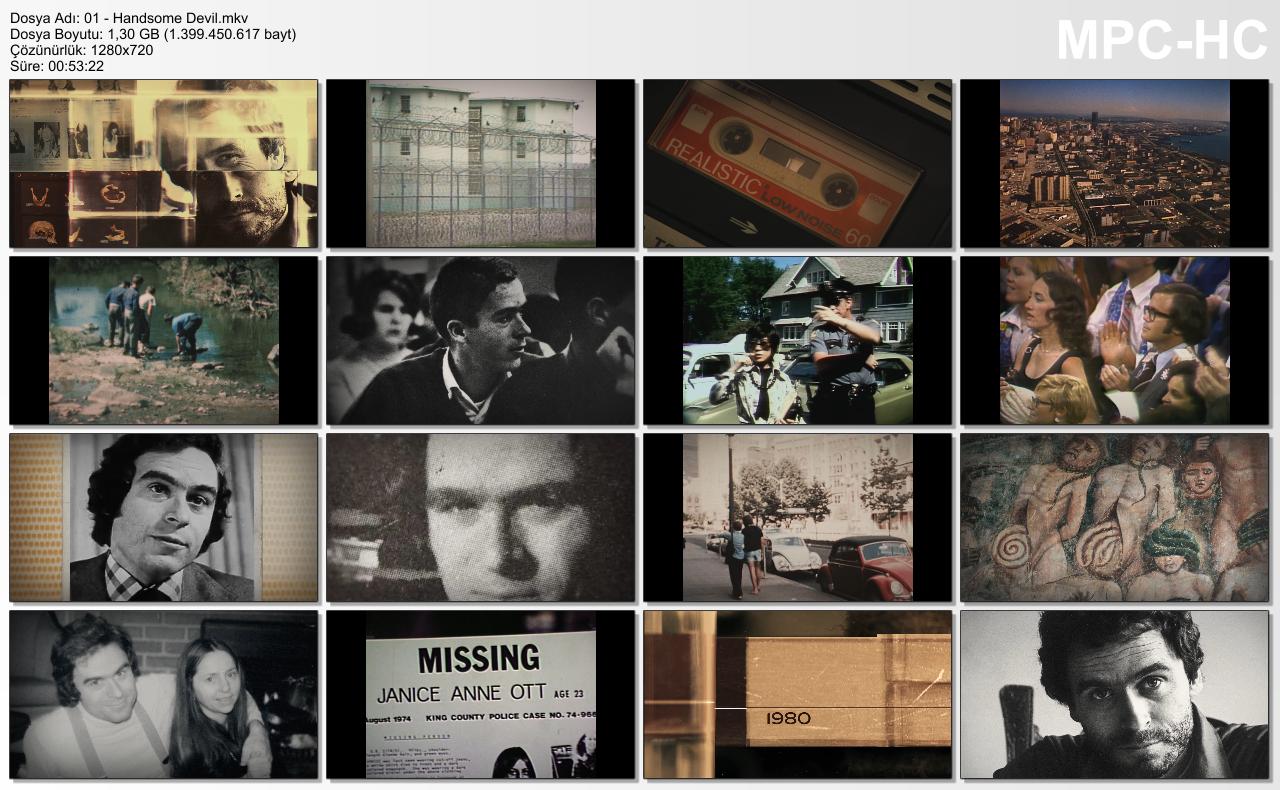Open the clapping crowd thumbnail
The image size is (1280, 790).
(x=1114, y=341)
